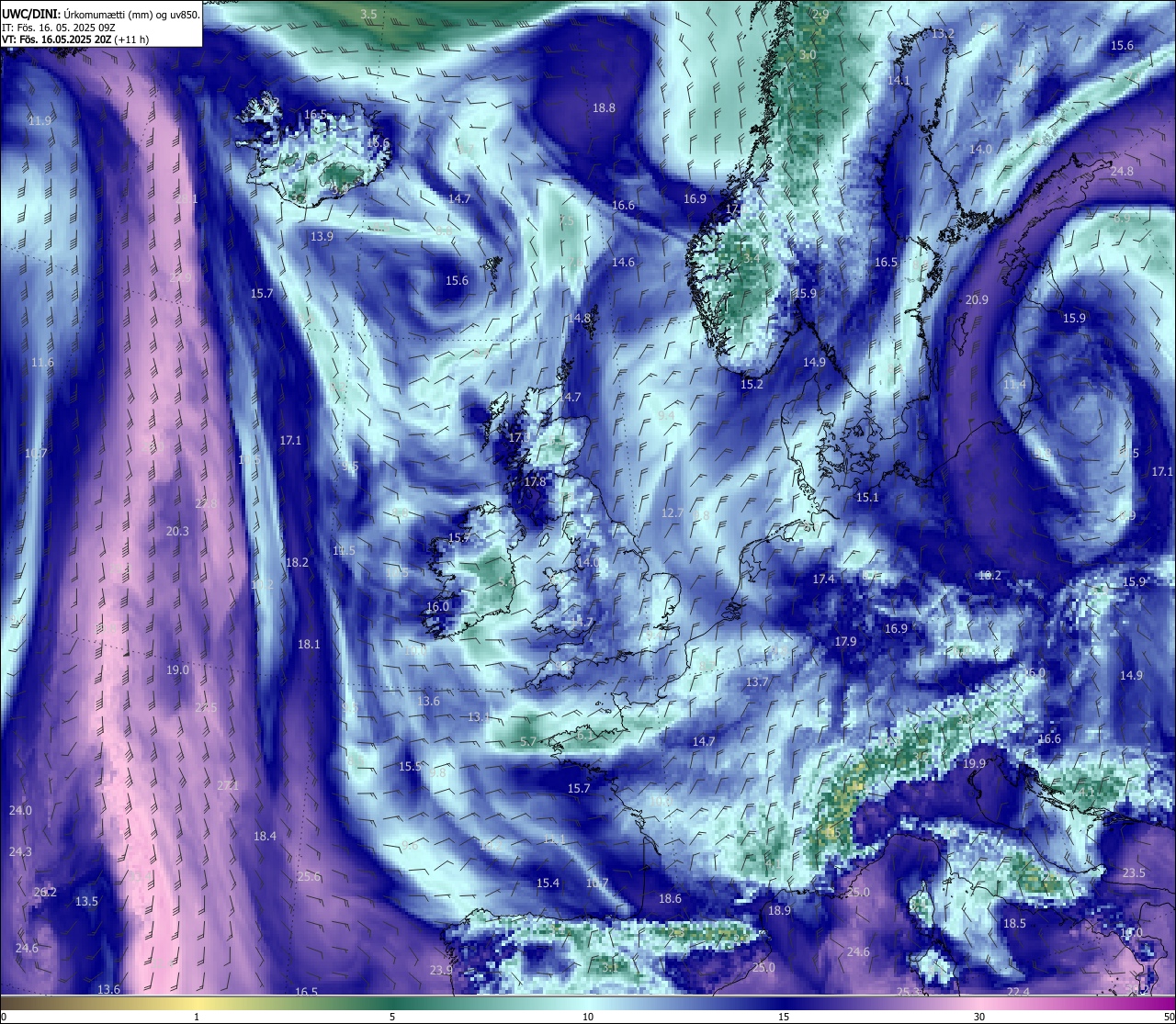Click the '11.4' value on the right side
The height and width of the screenshot is (1024, 1176).
[x=1014, y=384]
